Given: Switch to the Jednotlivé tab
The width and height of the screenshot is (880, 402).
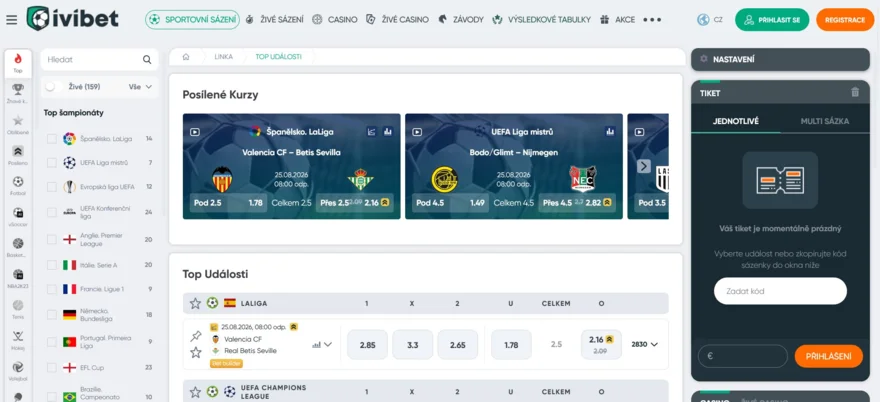Looking at the screenshot, I should point(736,121).
